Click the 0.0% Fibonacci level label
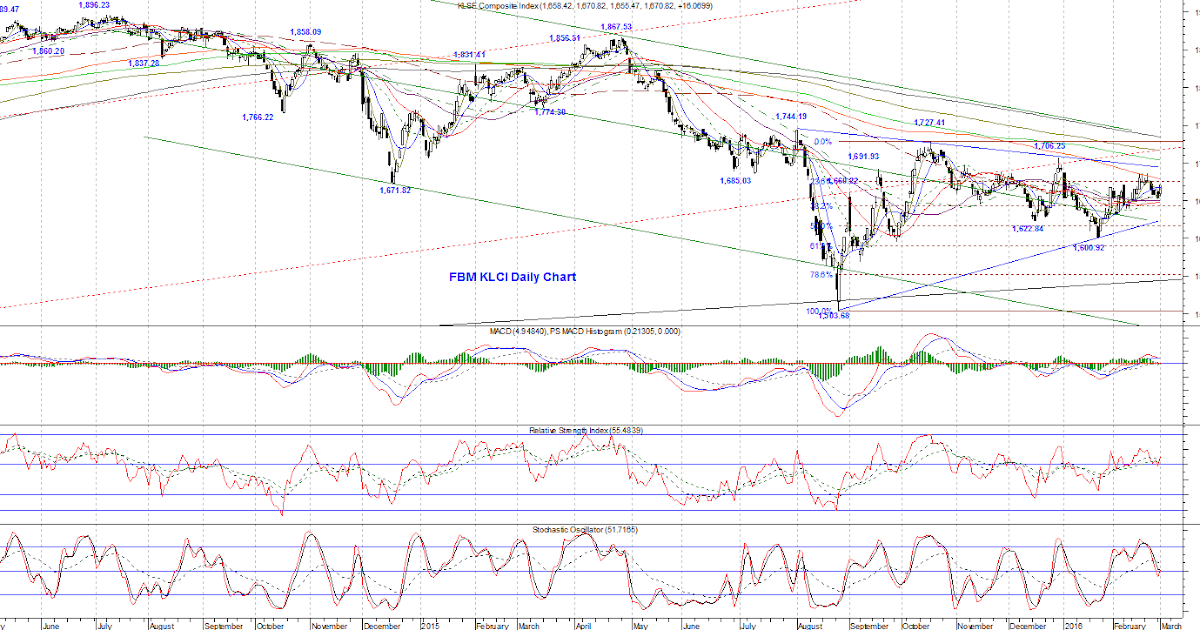This screenshot has height=630, width=1200. click(x=822, y=142)
